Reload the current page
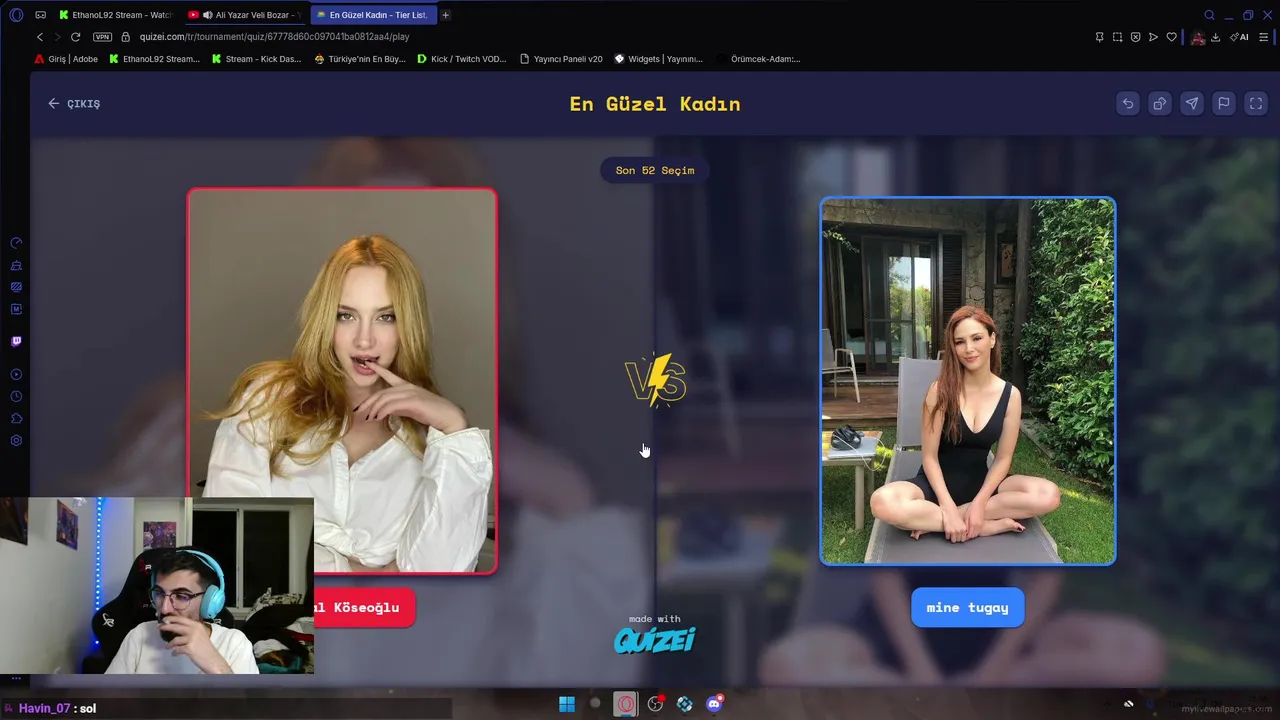 tap(75, 37)
